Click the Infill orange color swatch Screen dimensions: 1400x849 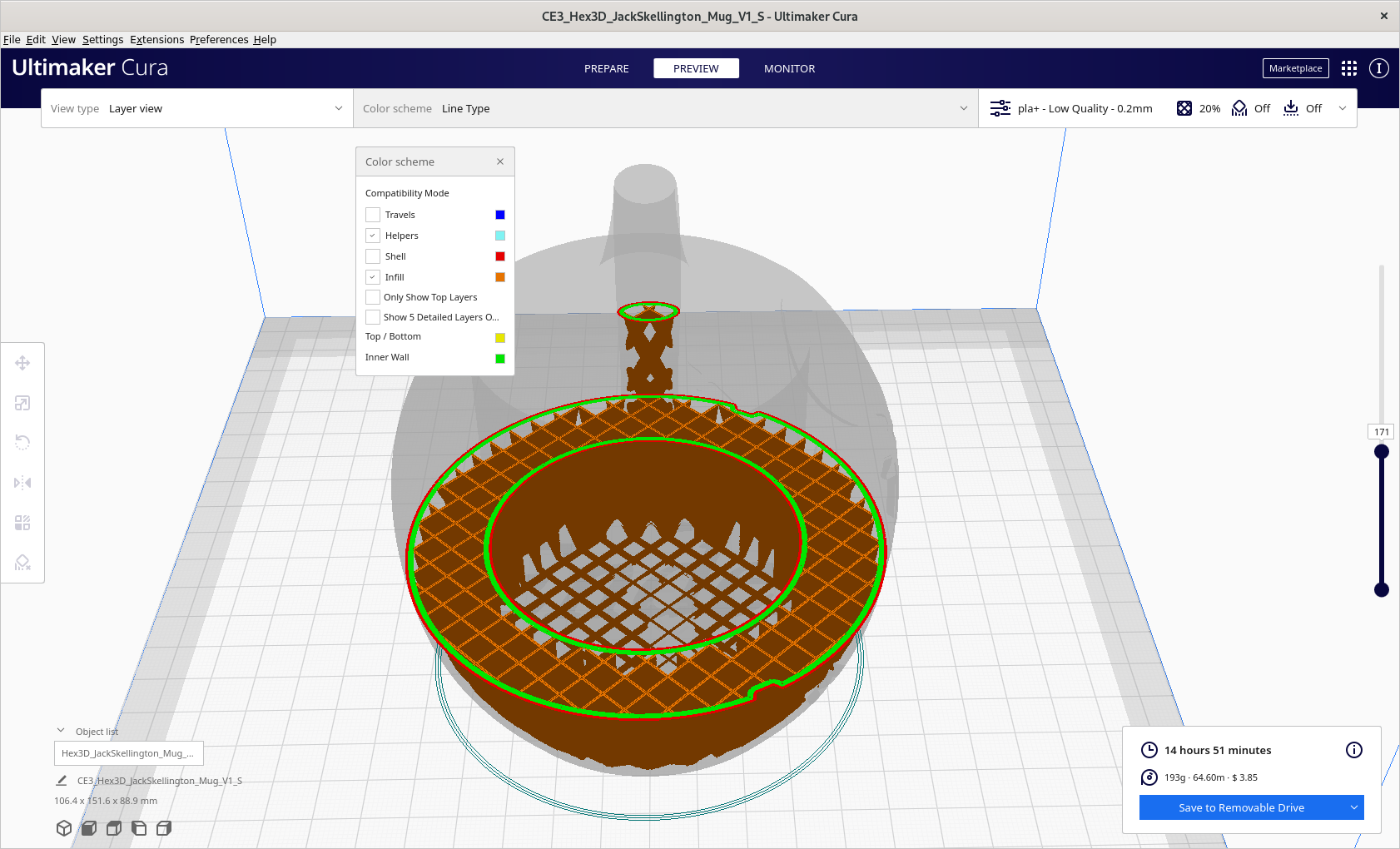coord(500,277)
